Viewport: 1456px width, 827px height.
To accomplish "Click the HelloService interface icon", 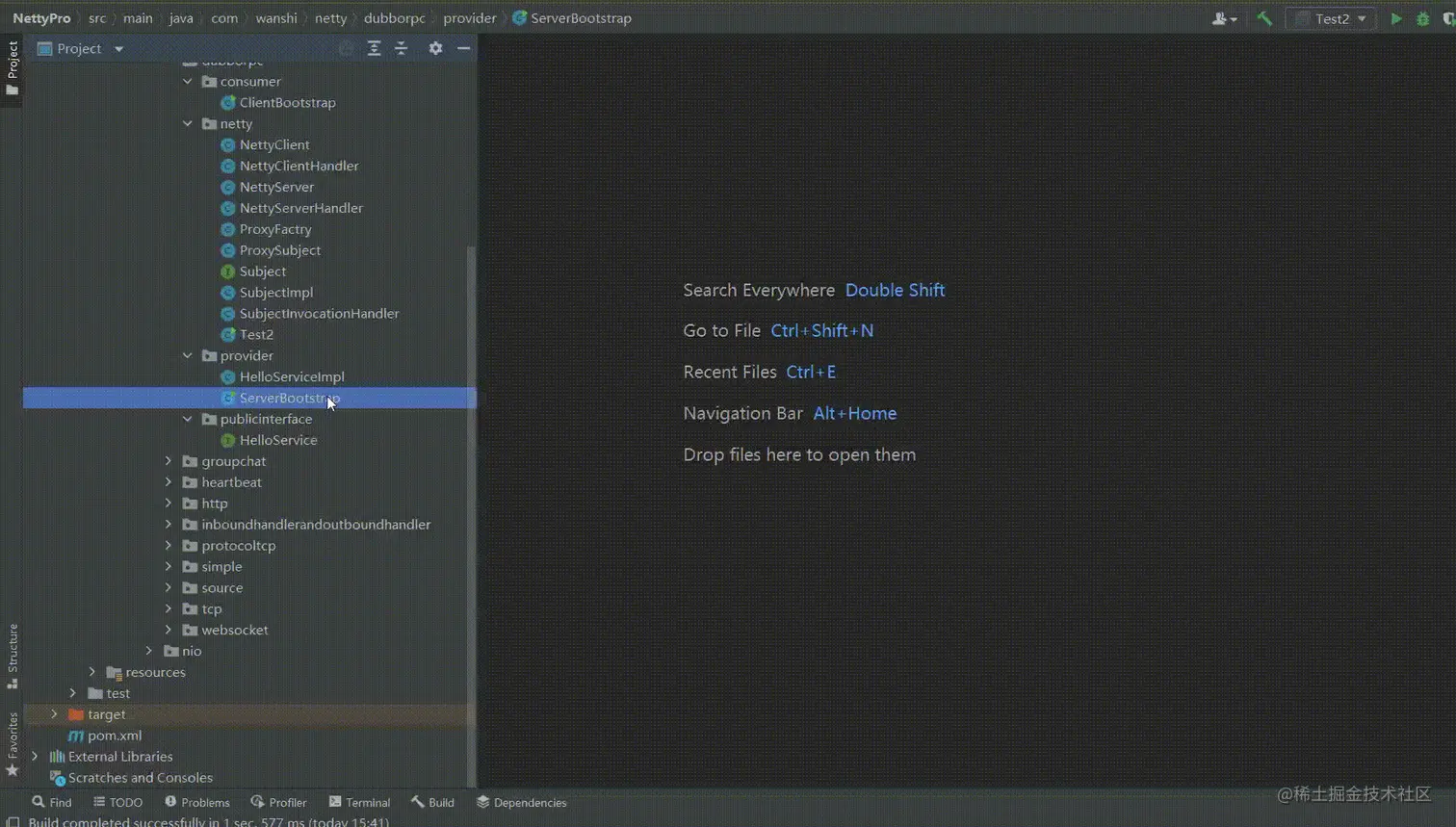I will click(x=228, y=441).
